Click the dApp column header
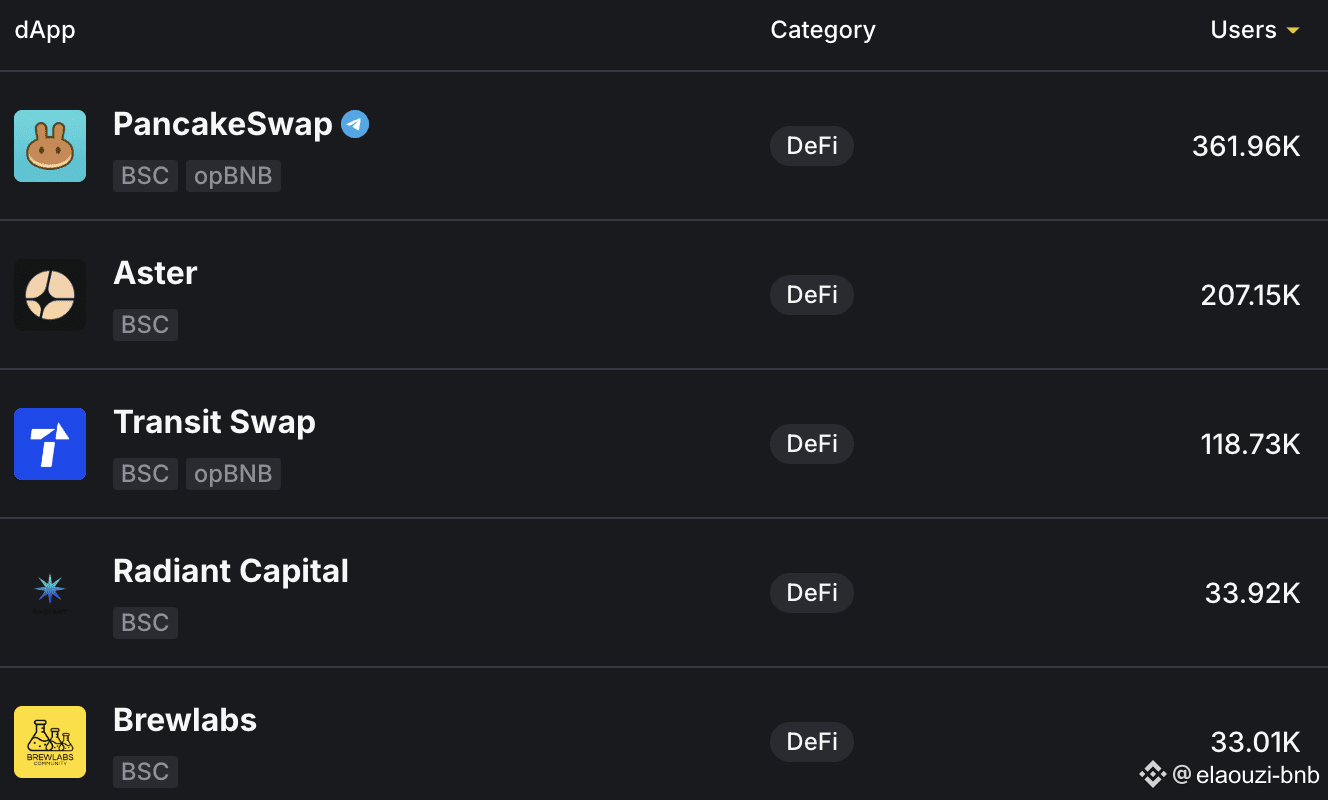Screen dimensions: 1328x800 click(45, 30)
